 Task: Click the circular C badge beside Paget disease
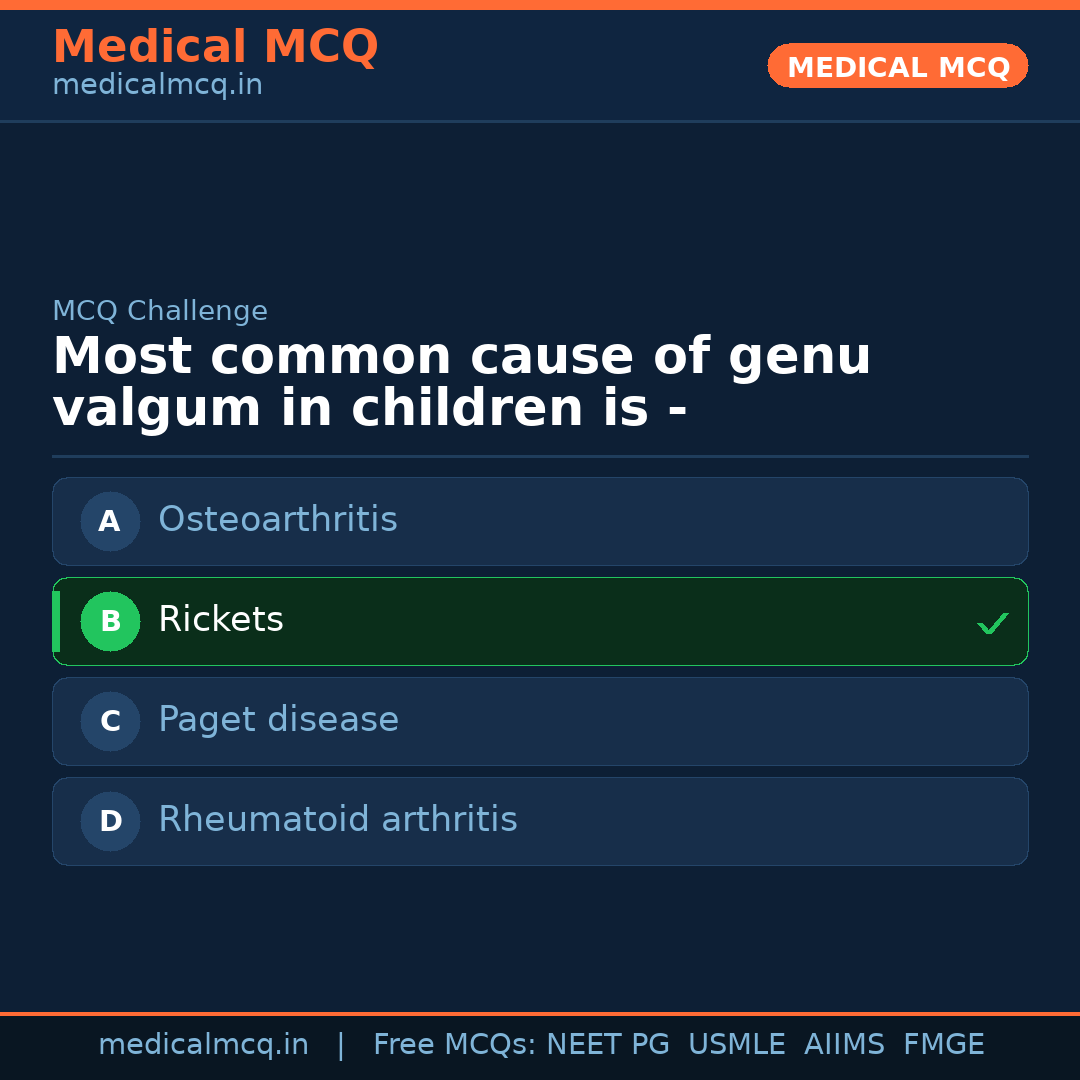coord(110,721)
